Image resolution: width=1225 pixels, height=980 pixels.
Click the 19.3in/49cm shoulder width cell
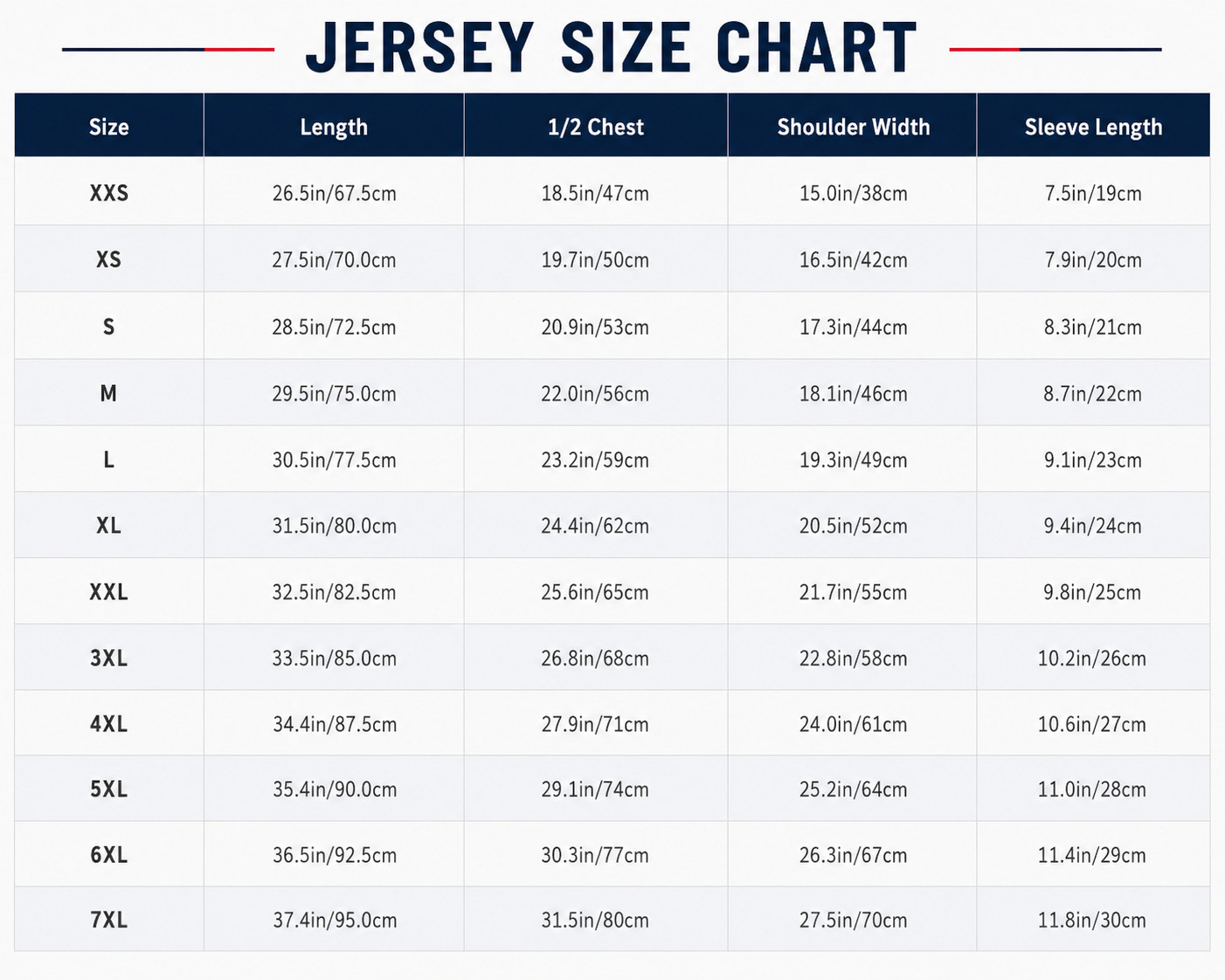pos(854,460)
